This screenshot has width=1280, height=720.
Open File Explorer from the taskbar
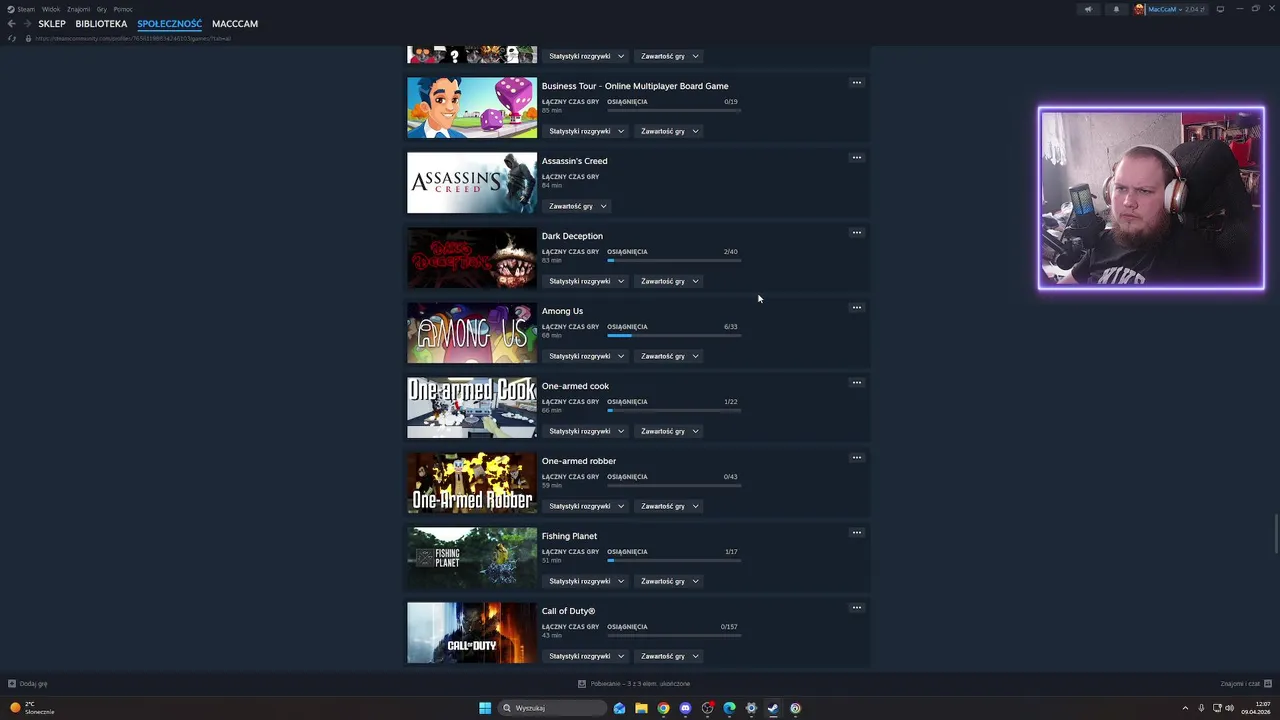click(641, 708)
